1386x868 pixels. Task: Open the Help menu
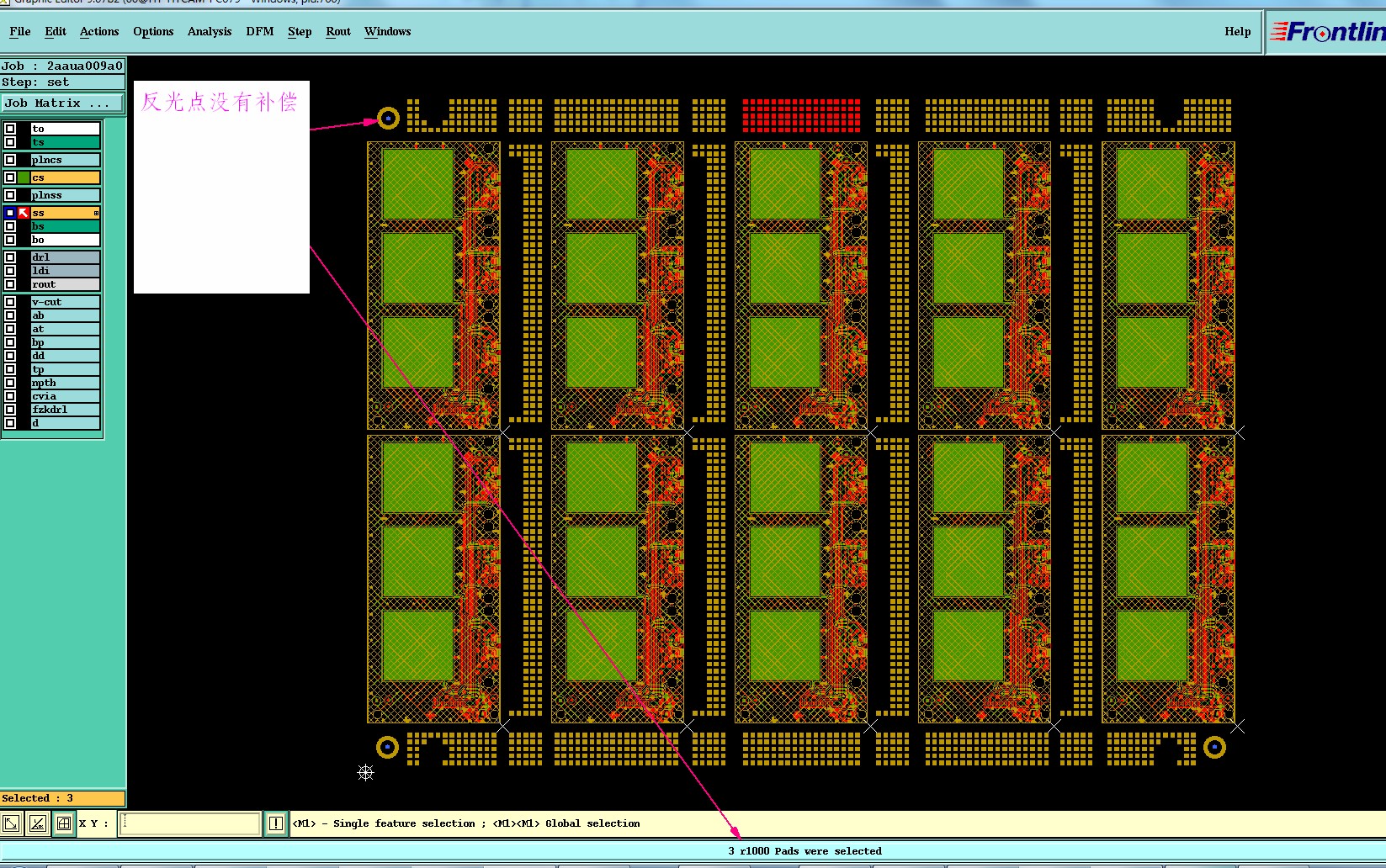point(1238,31)
